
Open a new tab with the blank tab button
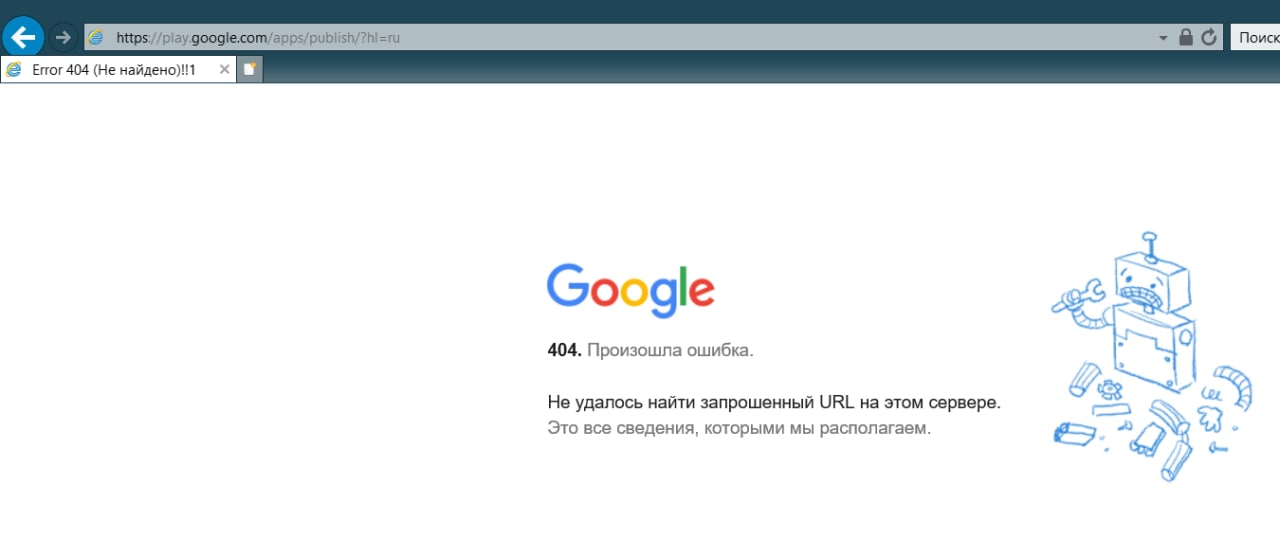click(x=250, y=70)
